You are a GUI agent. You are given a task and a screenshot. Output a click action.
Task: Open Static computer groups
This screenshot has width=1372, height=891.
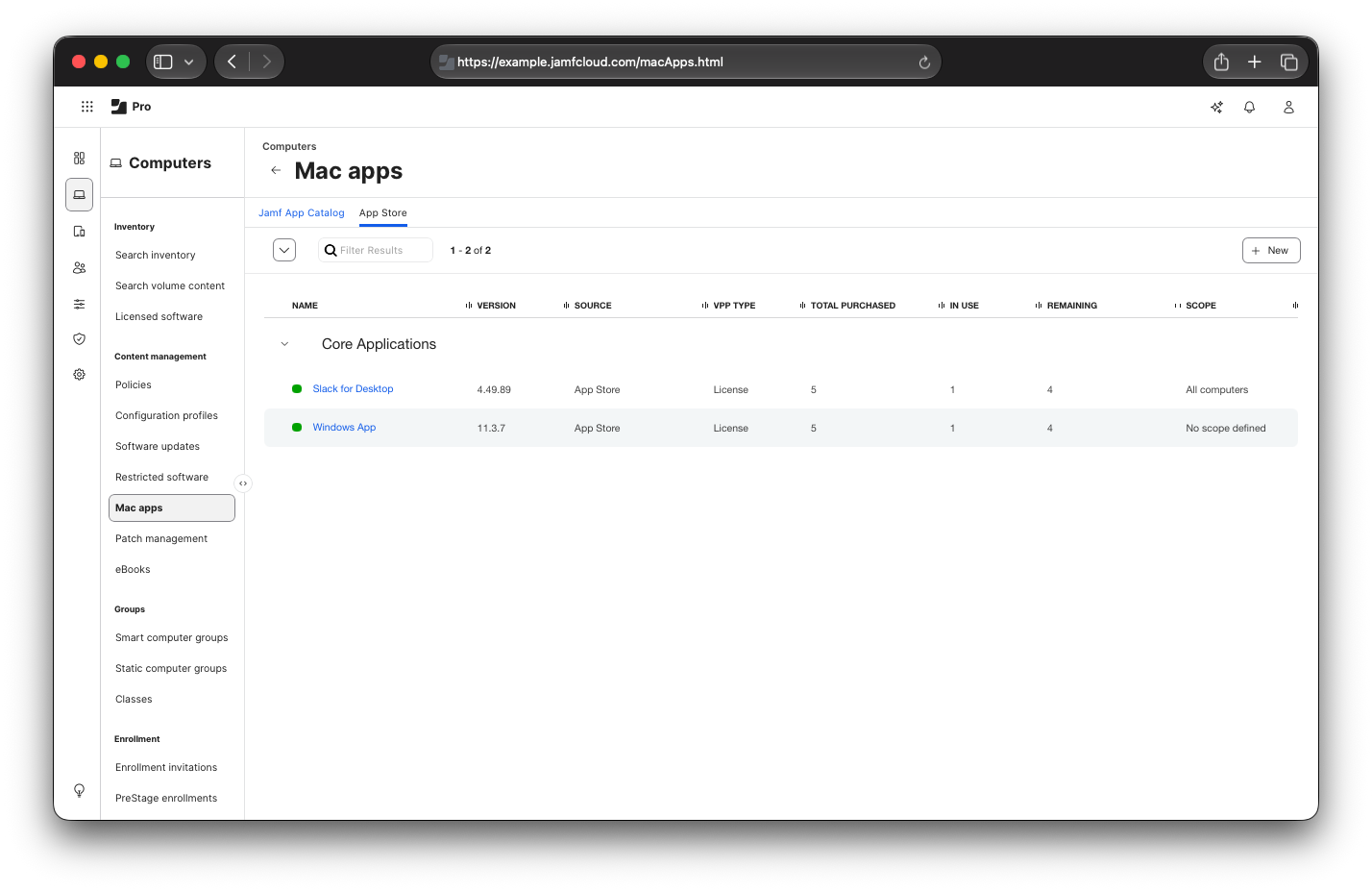[171, 669]
